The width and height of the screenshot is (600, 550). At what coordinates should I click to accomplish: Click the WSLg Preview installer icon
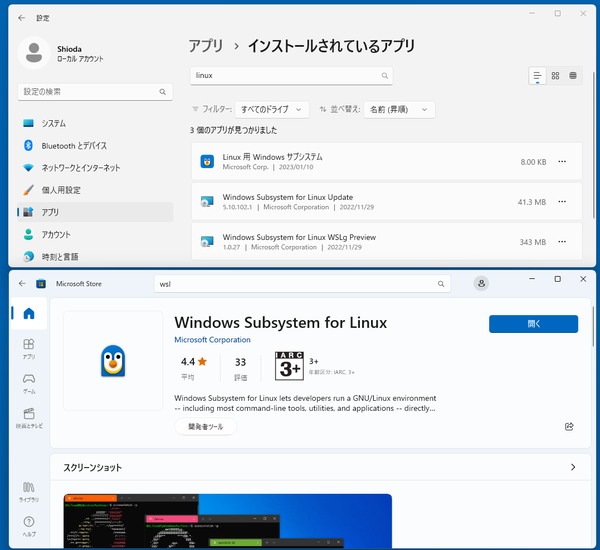[x=207, y=242]
